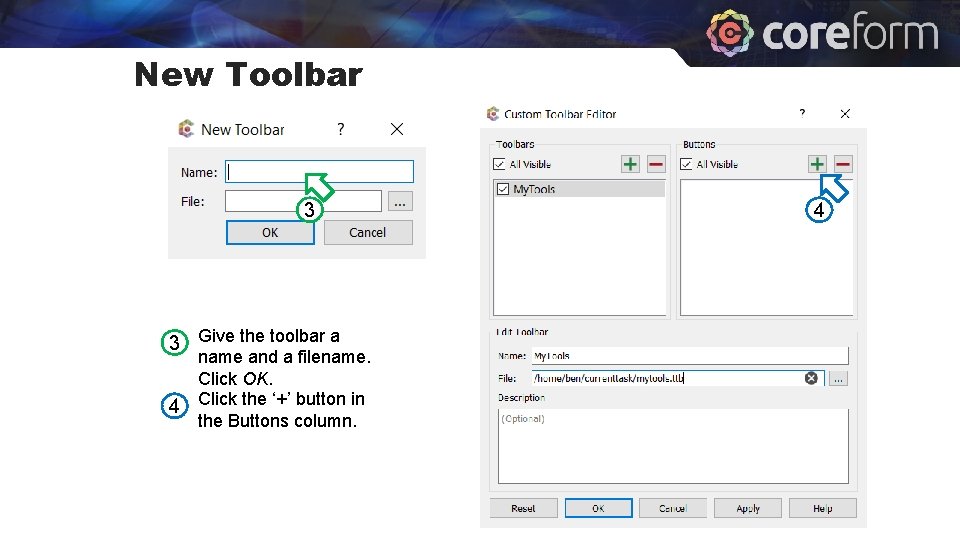Viewport: 960px width, 540px height.
Task: Focus Name field in New Toolbar dialog
Action: point(319,171)
